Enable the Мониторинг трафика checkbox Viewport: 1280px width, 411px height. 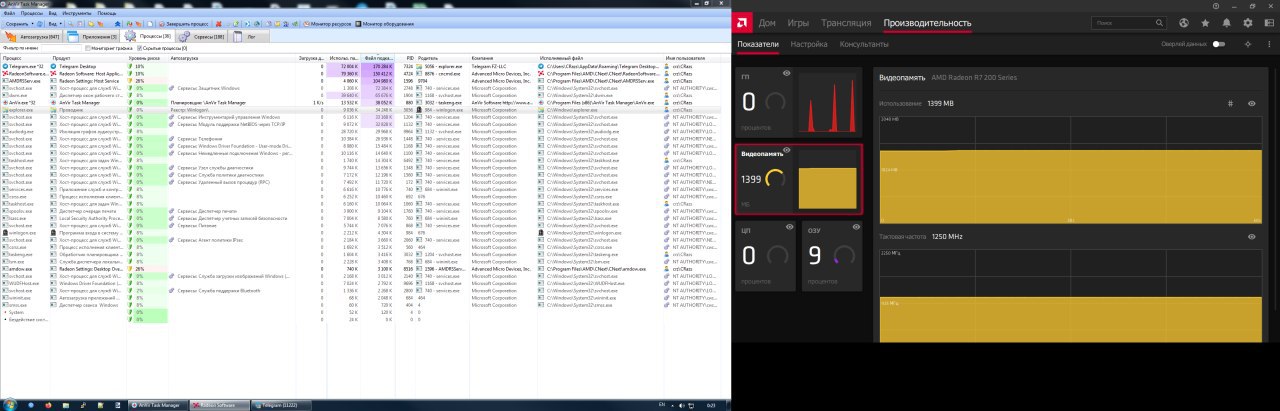click(88, 48)
